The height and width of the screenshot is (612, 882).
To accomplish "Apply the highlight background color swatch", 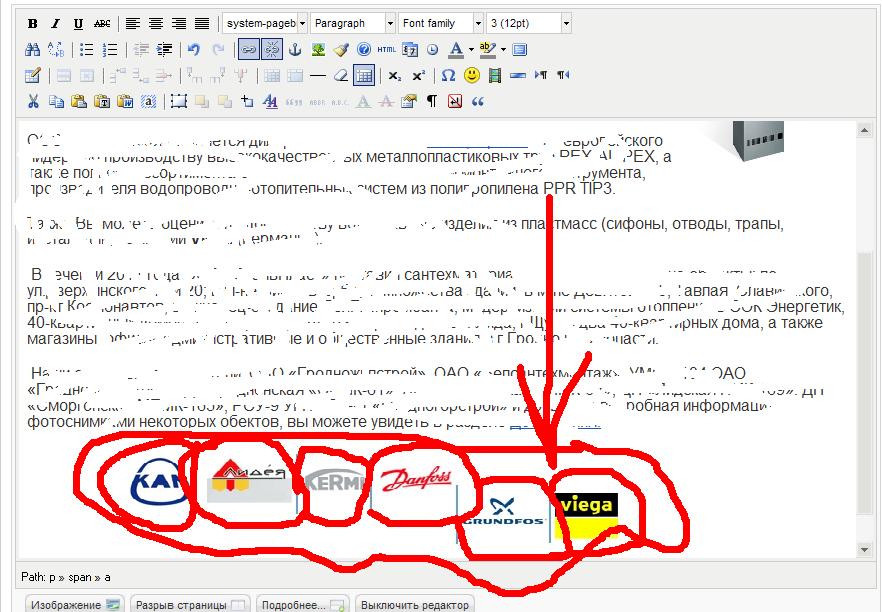I will [x=488, y=50].
